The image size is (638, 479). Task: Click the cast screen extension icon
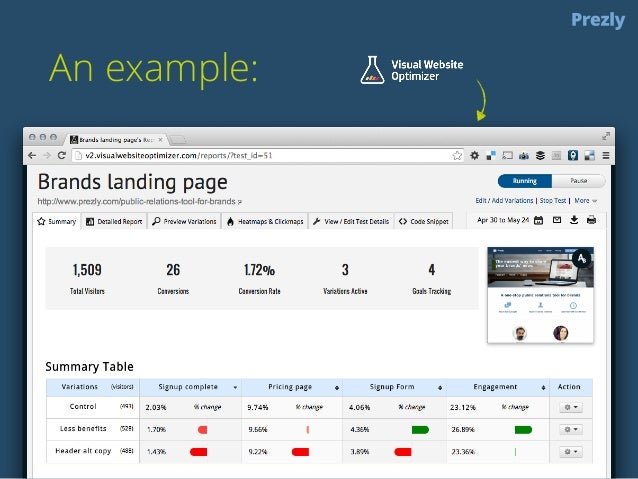[507, 155]
